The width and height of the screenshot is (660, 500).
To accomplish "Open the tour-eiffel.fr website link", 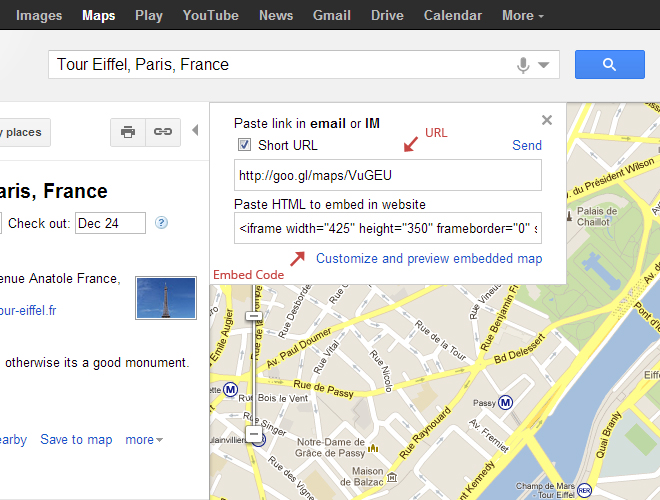I will (x=28, y=311).
